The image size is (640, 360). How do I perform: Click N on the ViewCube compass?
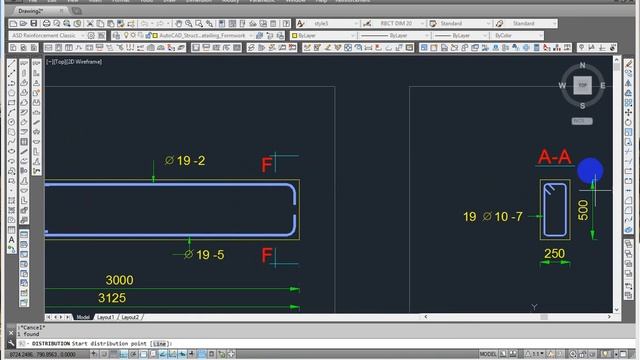(582, 65)
